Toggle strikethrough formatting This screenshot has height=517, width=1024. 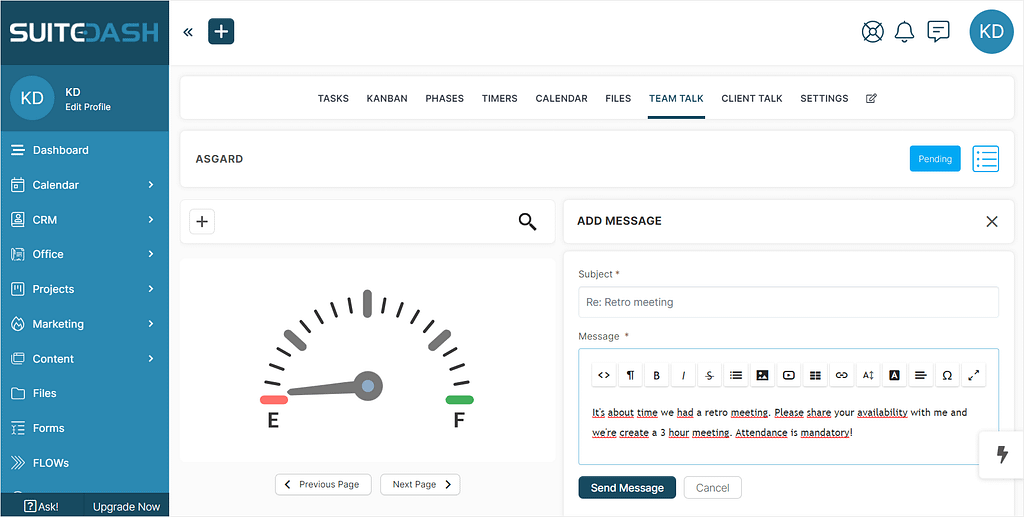[x=710, y=375]
